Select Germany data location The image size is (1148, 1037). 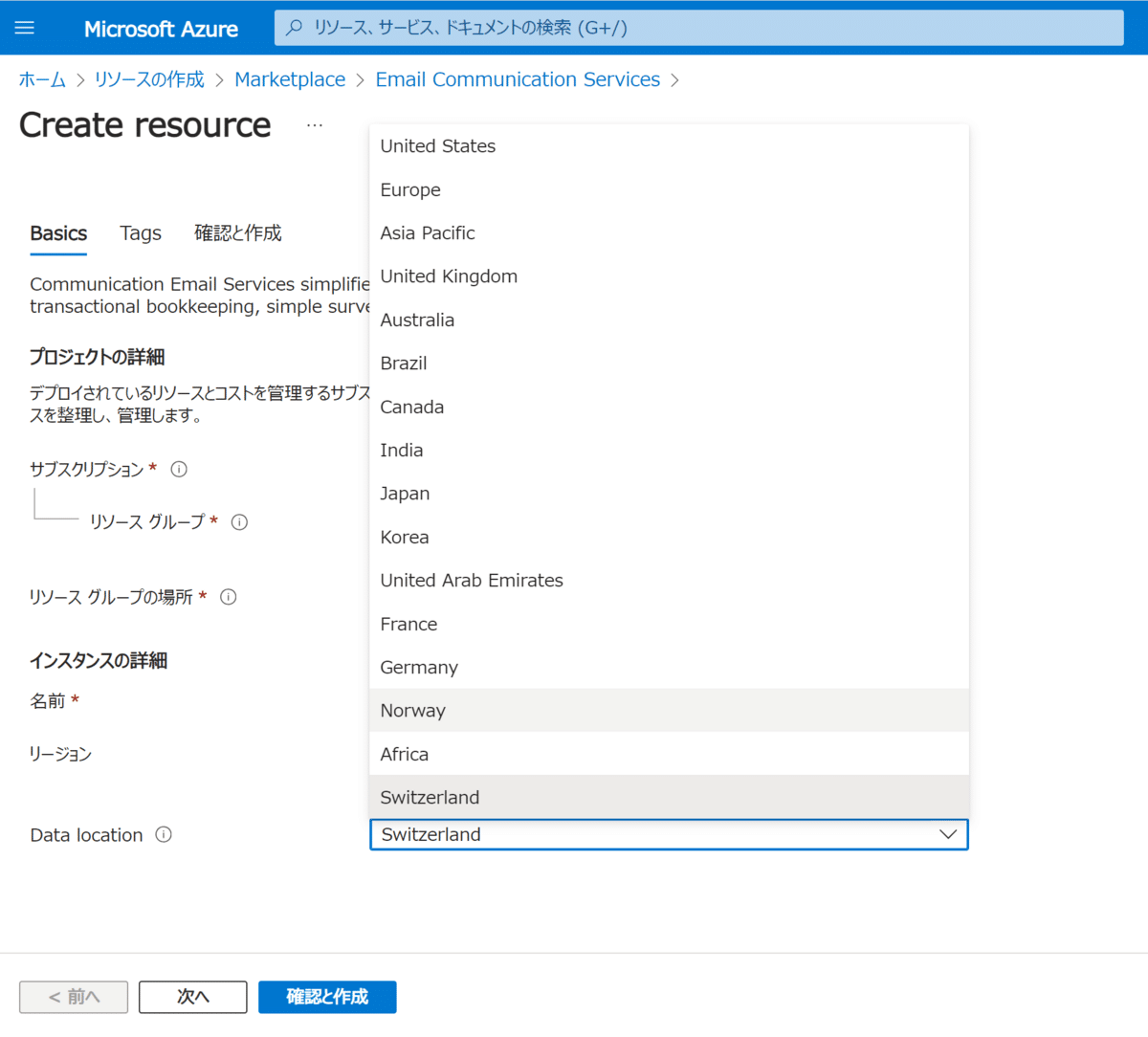(x=669, y=667)
